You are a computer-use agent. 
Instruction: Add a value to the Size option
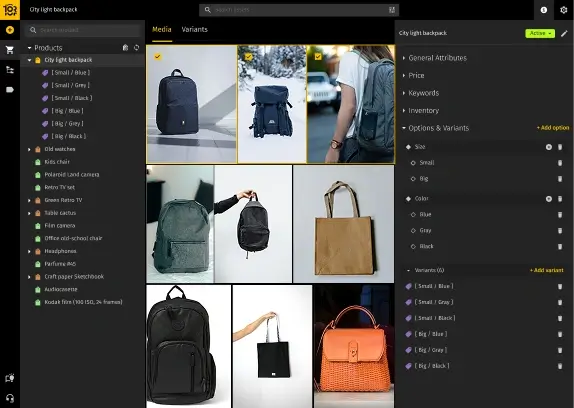coord(548,147)
